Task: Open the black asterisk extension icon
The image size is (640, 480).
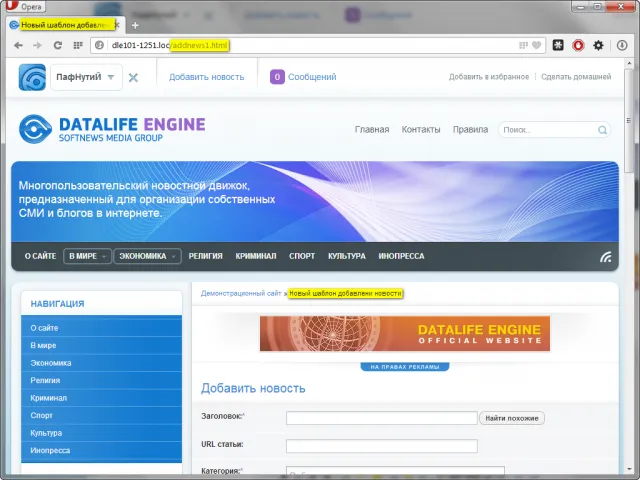Action: [558, 45]
